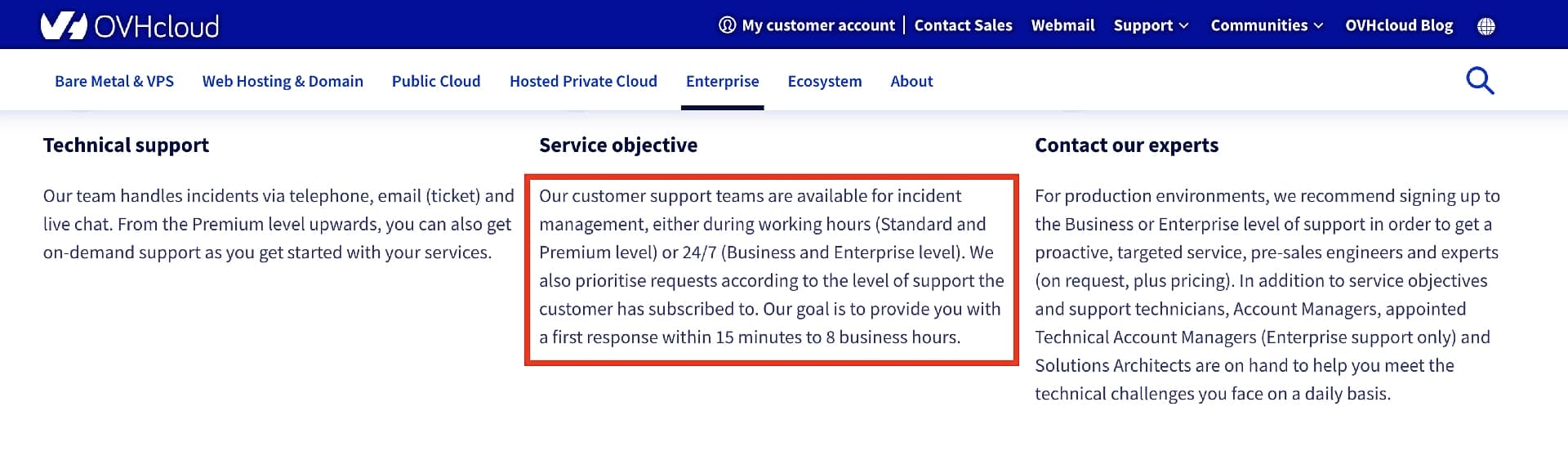Open the globe language selector
Image resolution: width=1568 pixels, height=451 pixels.
1486,26
